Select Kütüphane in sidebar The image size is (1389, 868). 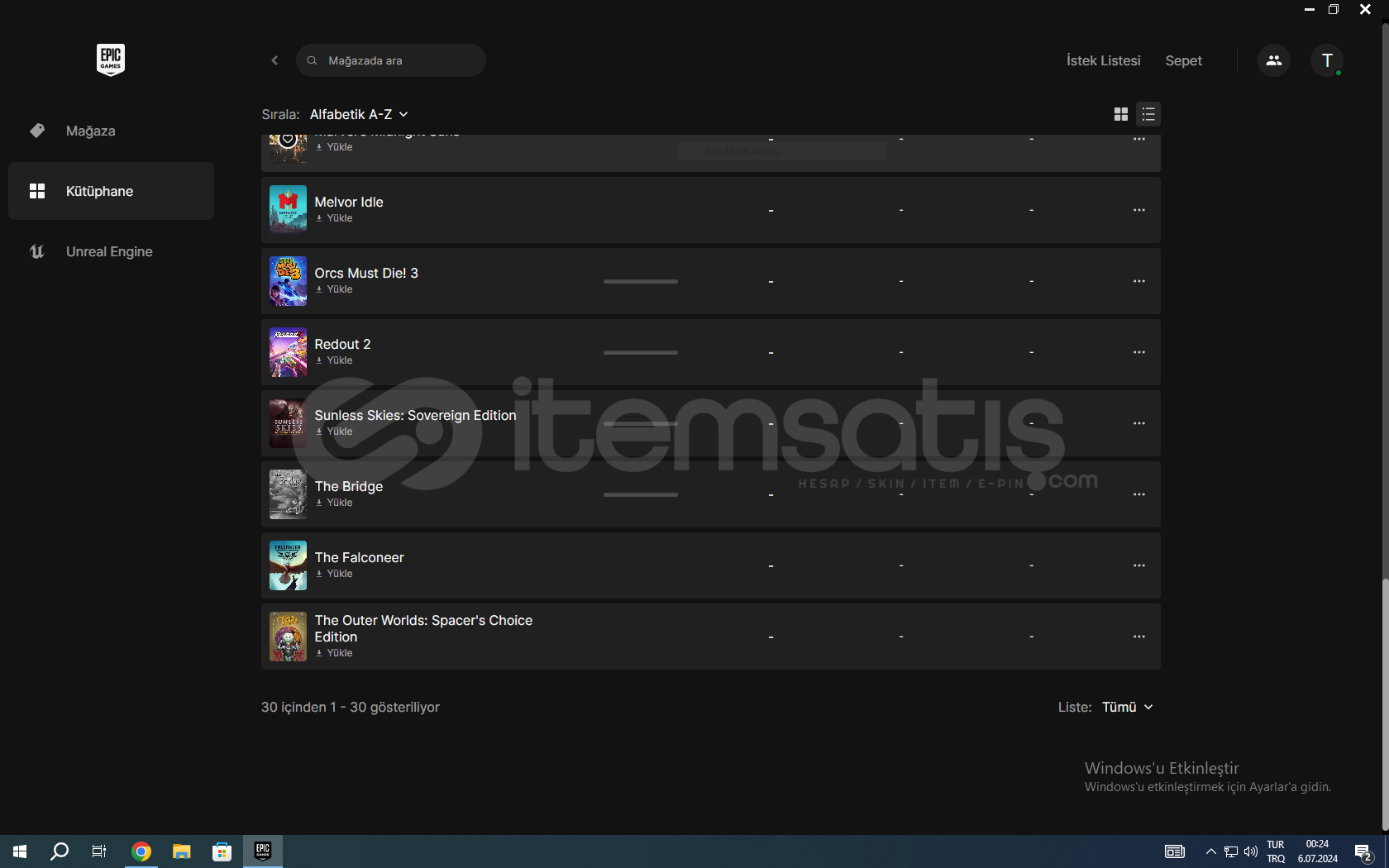111,191
